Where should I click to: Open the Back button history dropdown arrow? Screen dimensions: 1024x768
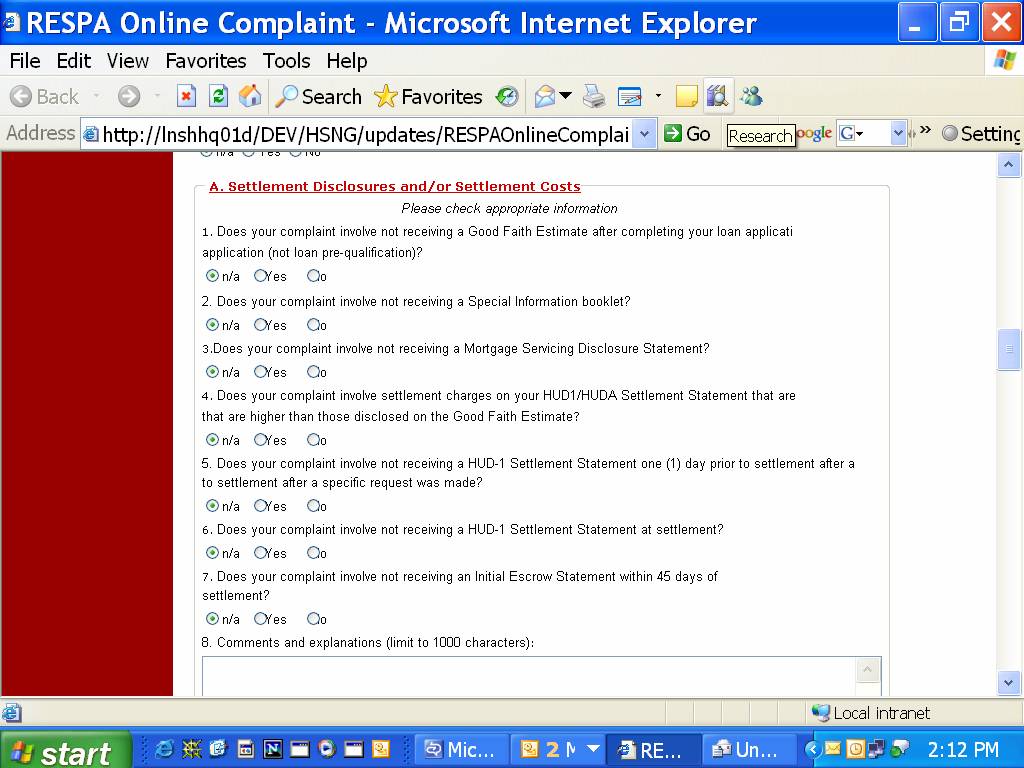[x=96, y=96]
